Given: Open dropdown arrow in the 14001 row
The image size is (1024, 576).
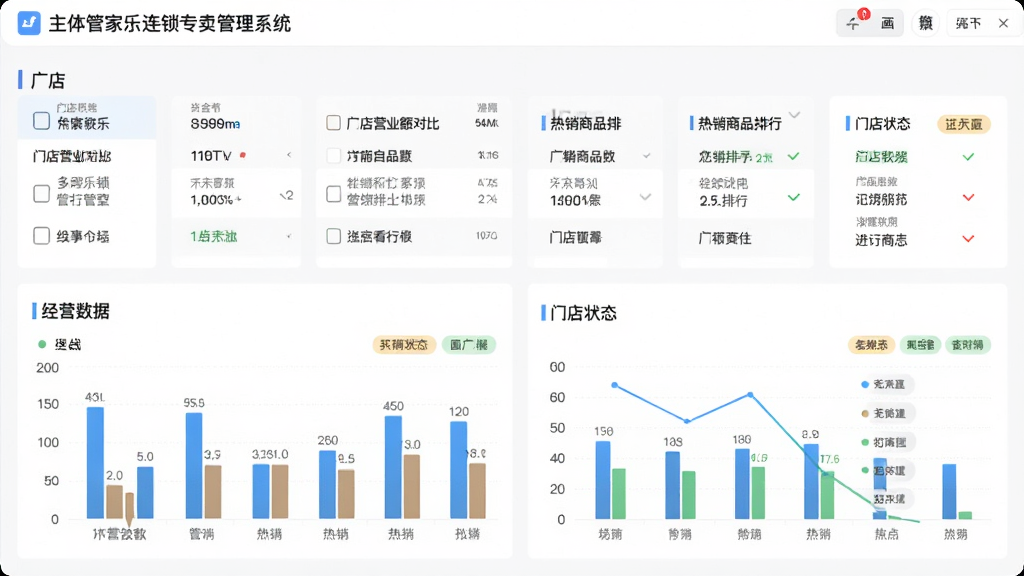Looking at the screenshot, I should pos(645,197).
